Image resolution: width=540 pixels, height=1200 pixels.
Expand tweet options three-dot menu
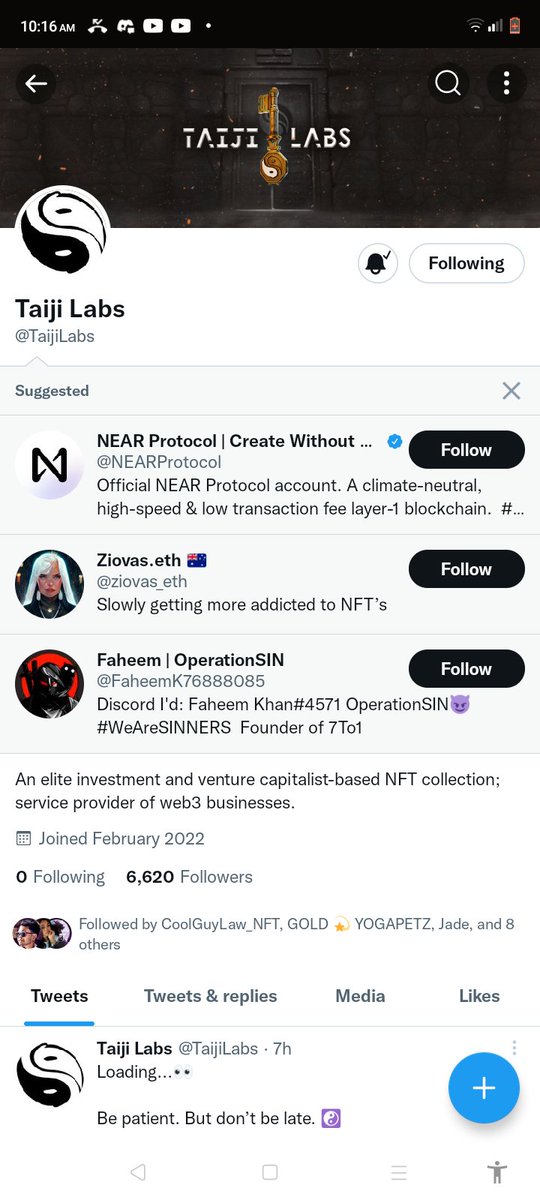pos(514,1048)
